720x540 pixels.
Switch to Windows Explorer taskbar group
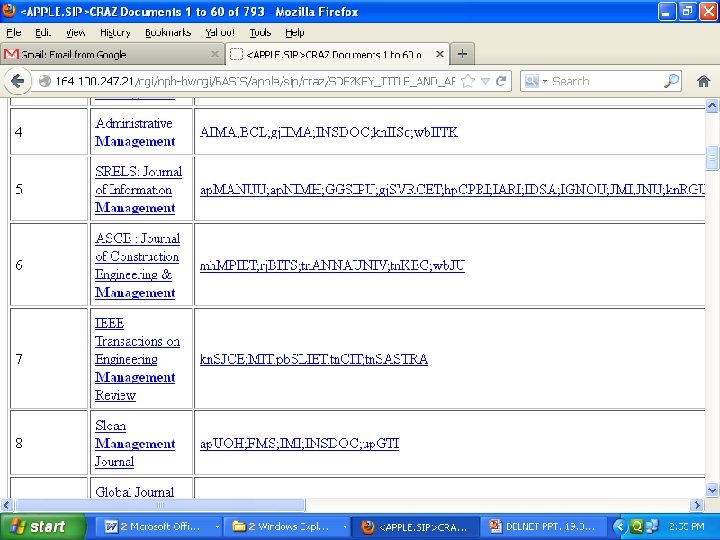point(289,527)
